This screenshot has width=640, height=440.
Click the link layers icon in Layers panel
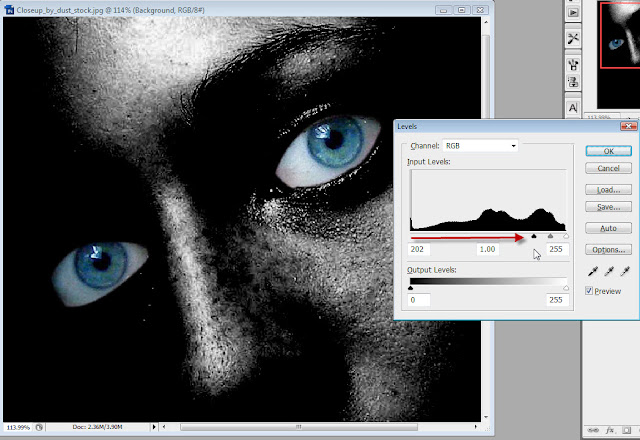(593, 430)
